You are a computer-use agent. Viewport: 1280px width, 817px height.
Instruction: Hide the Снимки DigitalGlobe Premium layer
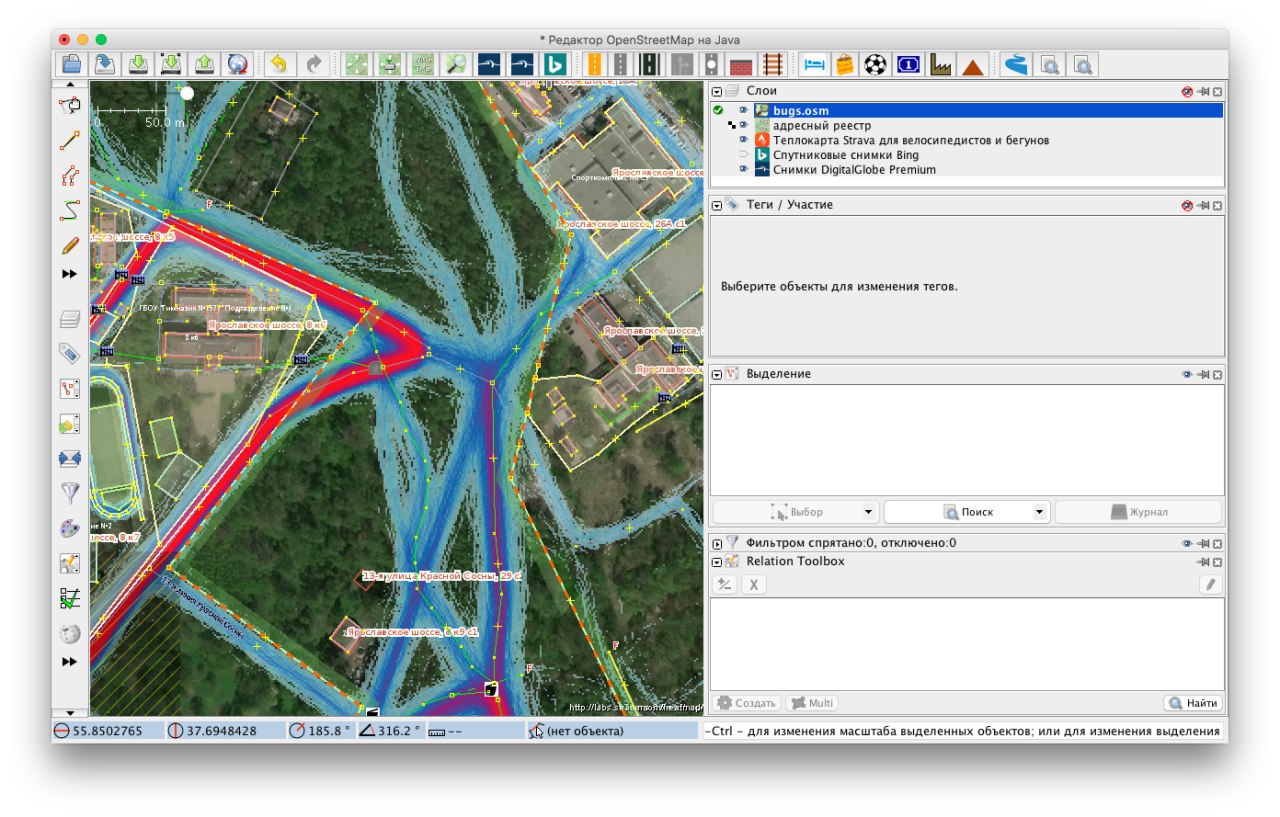click(743, 170)
